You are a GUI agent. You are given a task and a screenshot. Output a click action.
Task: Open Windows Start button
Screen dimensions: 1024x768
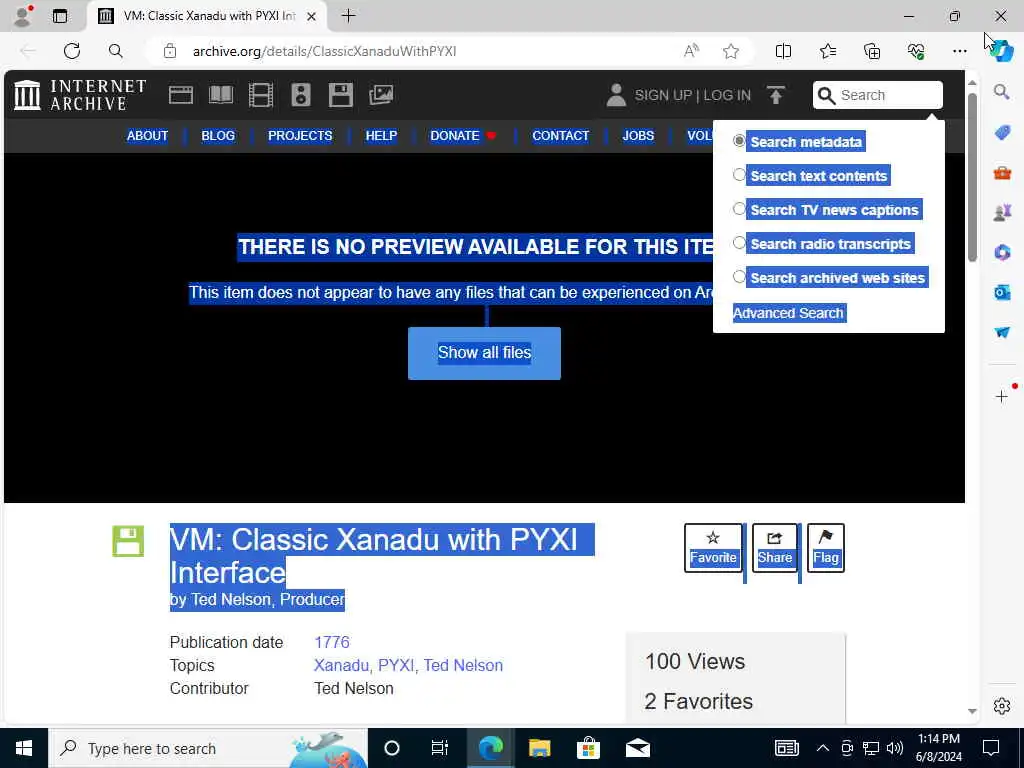pyautogui.click(x=24, y=748)
